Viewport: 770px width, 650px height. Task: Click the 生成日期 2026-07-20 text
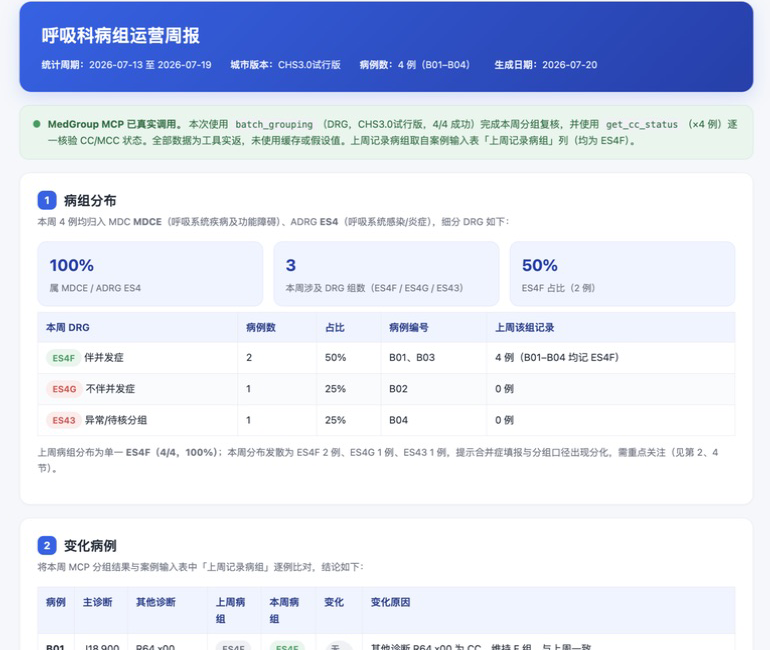546,65
